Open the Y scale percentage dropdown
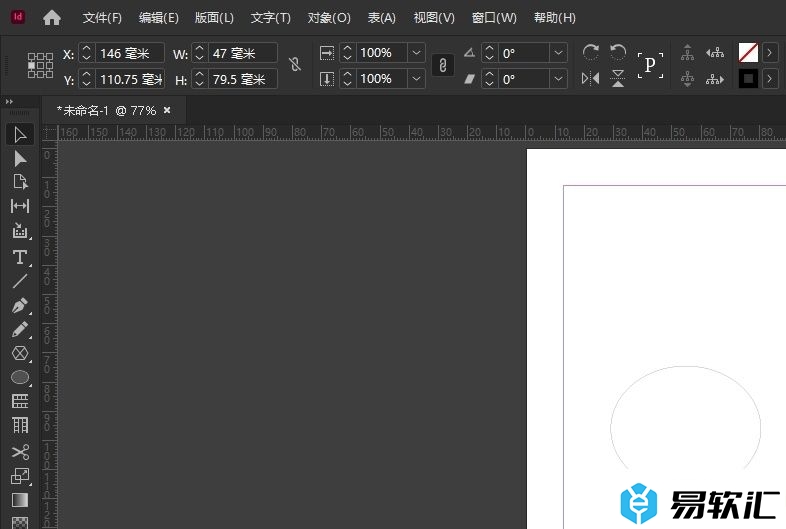This screenshot has height=529, width=786. 416,79
